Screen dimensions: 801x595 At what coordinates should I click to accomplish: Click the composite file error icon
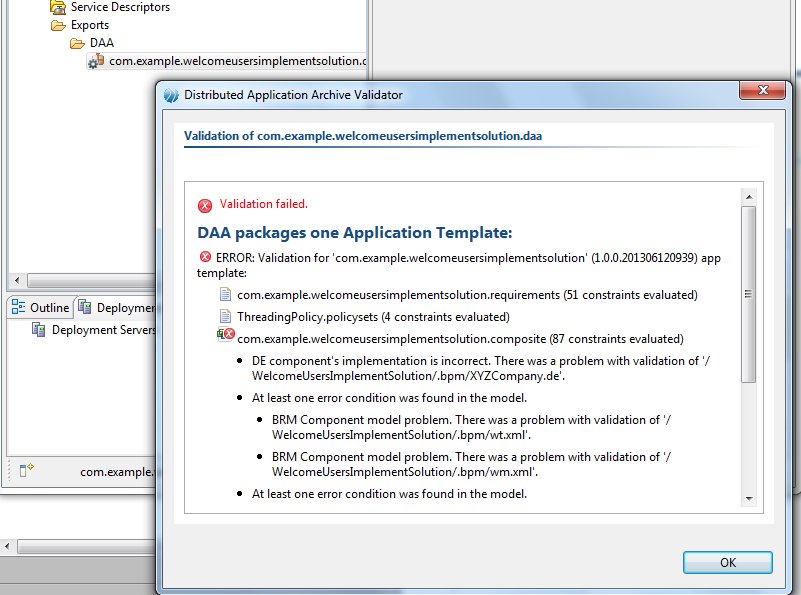click(226, 335)
